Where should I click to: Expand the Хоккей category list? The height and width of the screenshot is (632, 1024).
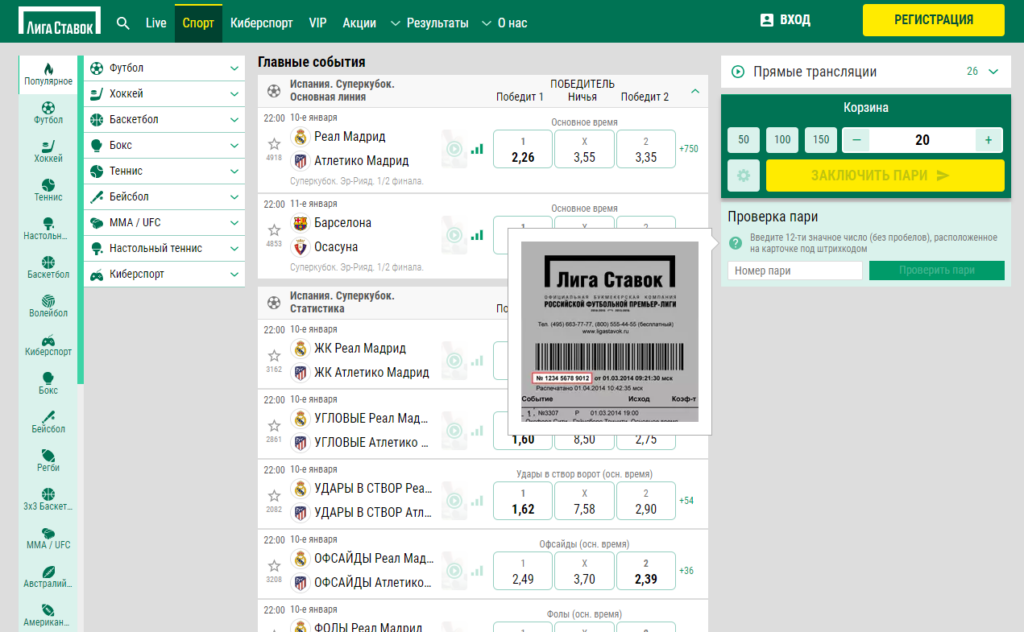tap(234, 94)
